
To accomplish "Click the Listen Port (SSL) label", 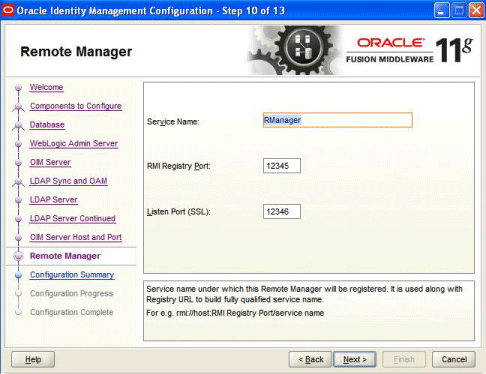I will (178, 212).
